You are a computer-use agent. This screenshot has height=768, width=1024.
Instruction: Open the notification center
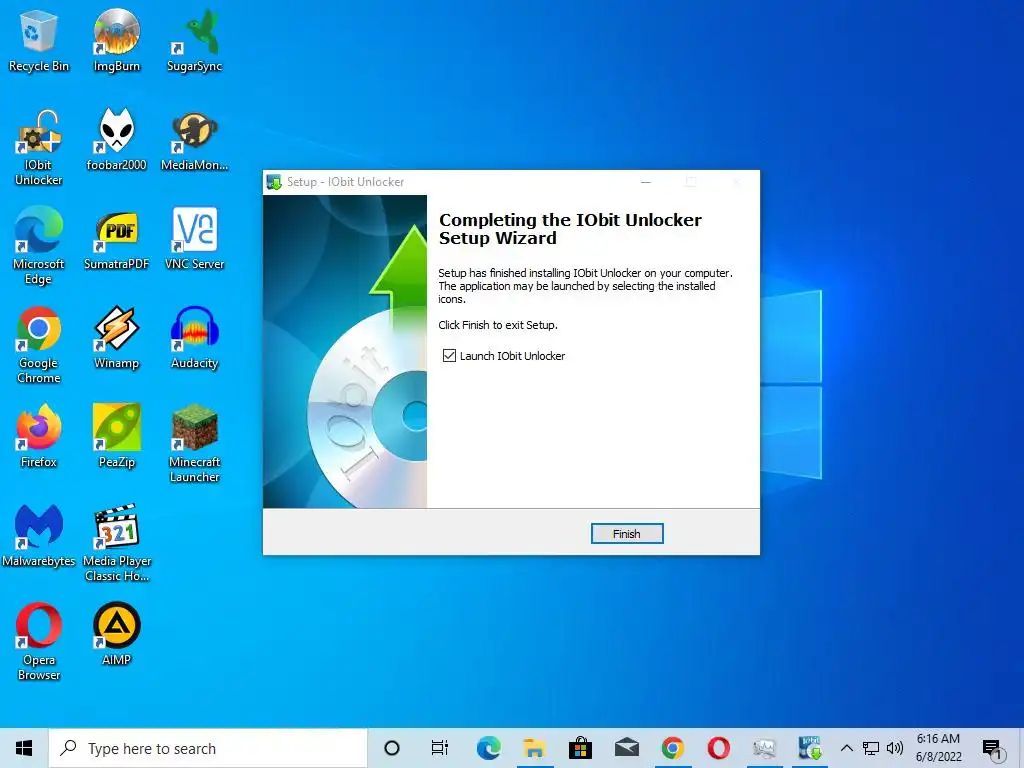tap(992, 749)
